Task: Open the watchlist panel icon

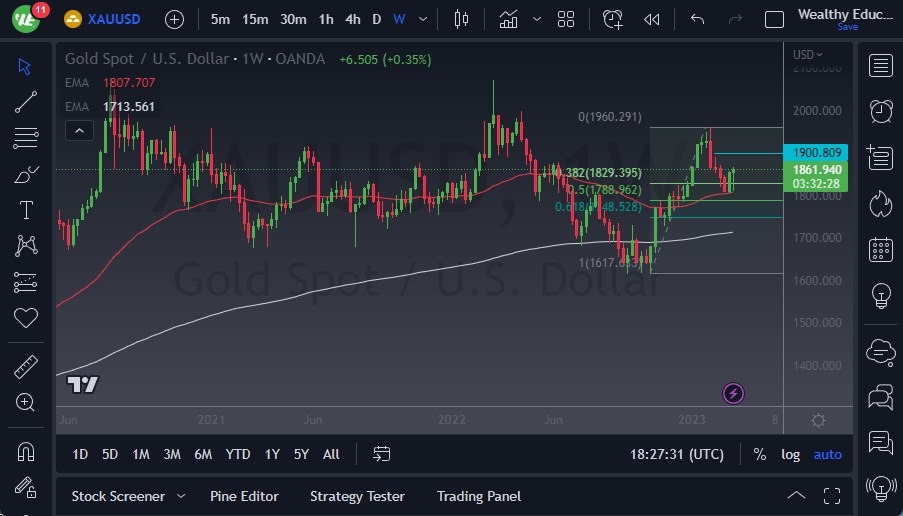Action: pyautogui.click(x=881, y=66)
